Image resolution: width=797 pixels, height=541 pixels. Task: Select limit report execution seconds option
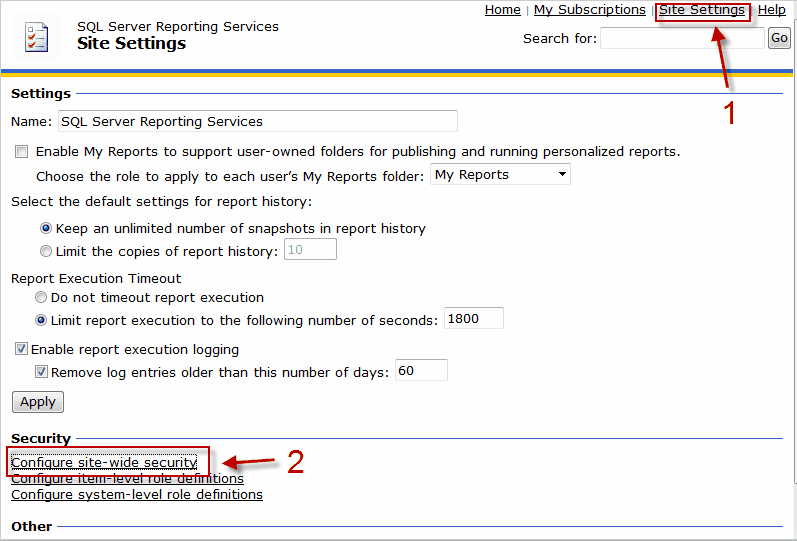pos(41,320)
